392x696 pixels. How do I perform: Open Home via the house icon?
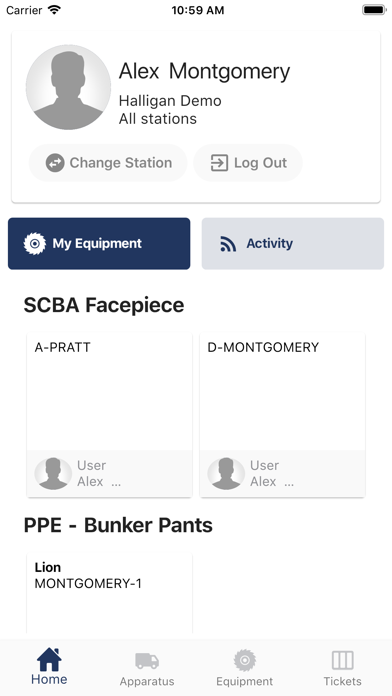(x=49, y=660)
